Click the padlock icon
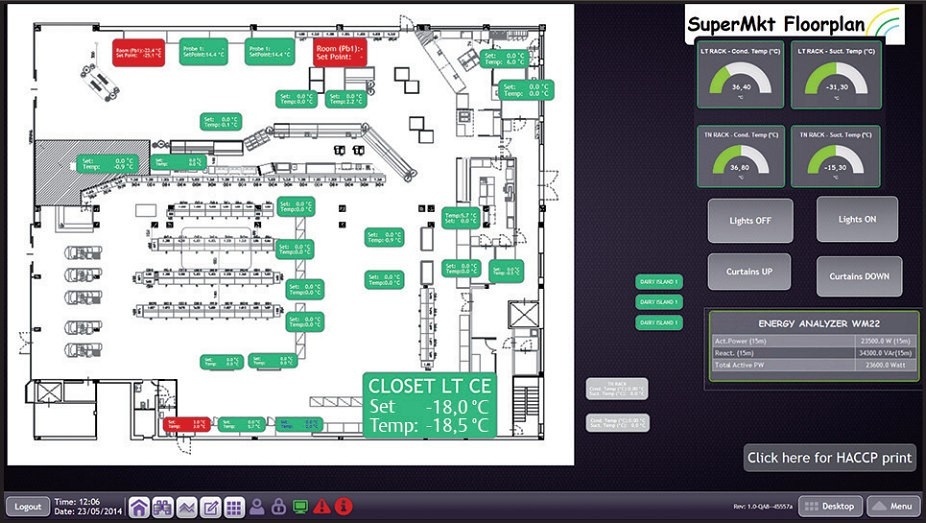Viewport: 926px width, 523px height. pos(279,506)
